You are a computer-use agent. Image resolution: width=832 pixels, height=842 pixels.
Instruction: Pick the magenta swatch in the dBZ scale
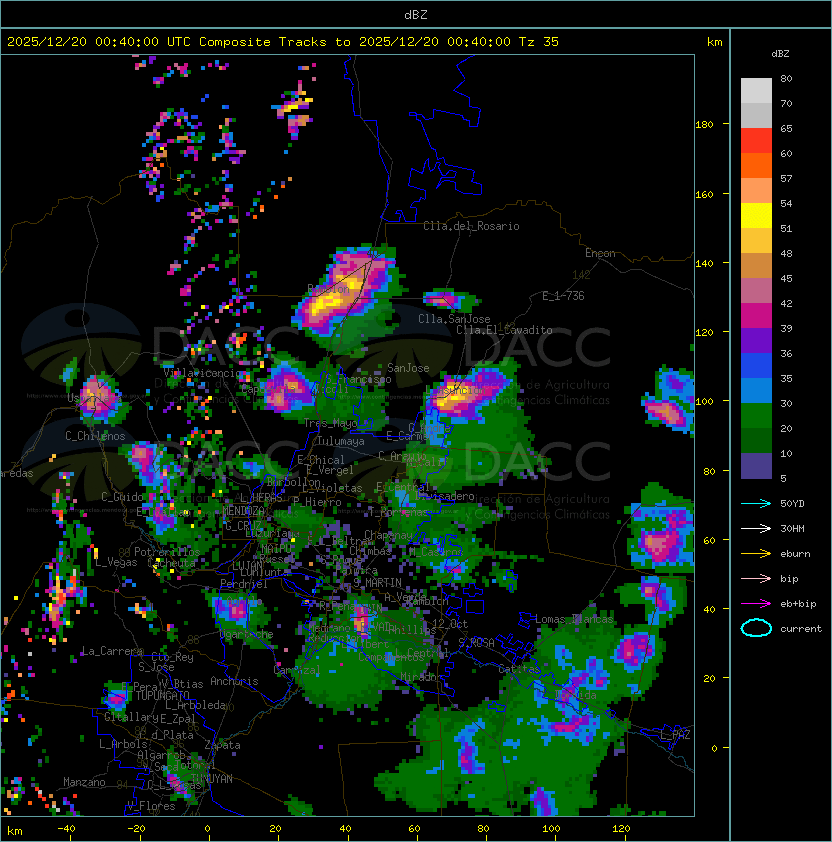click(x=756, y=316)
